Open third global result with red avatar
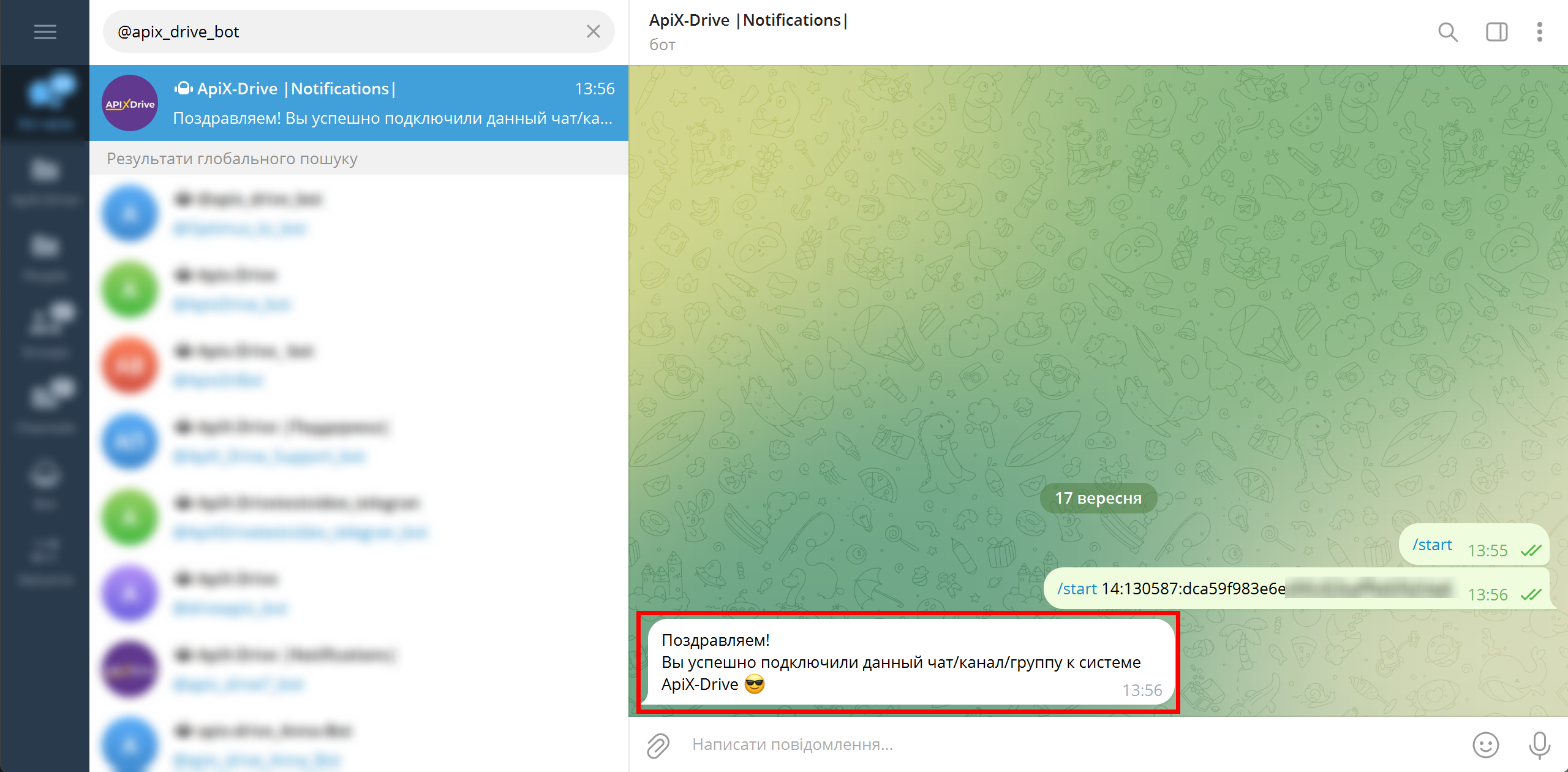This screenshot has height=772, width=1568. click(359, 365)
